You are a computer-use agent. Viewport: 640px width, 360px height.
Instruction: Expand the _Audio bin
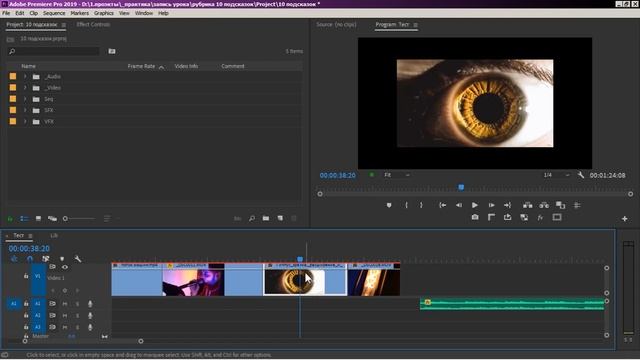click(x=25, y=76)
